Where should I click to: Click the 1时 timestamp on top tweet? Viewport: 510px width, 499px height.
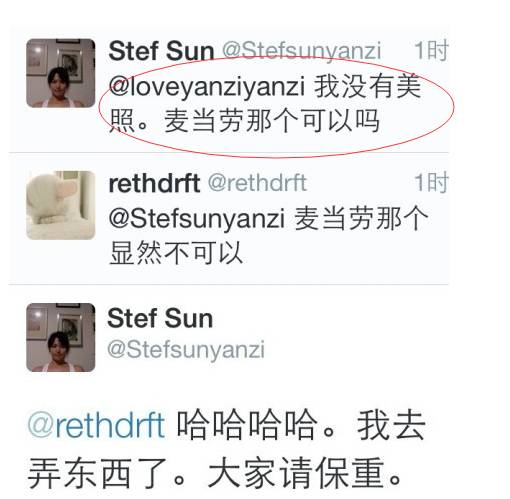(431, 51)
